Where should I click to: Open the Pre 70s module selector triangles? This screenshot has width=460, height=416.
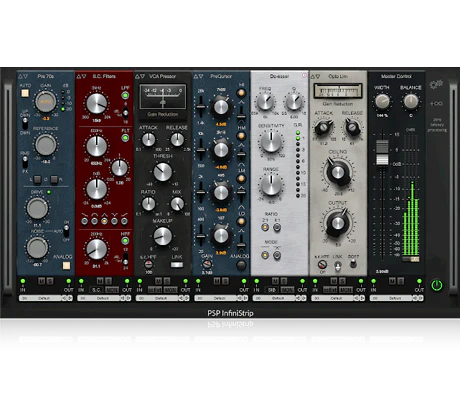(x=23, y=76)
